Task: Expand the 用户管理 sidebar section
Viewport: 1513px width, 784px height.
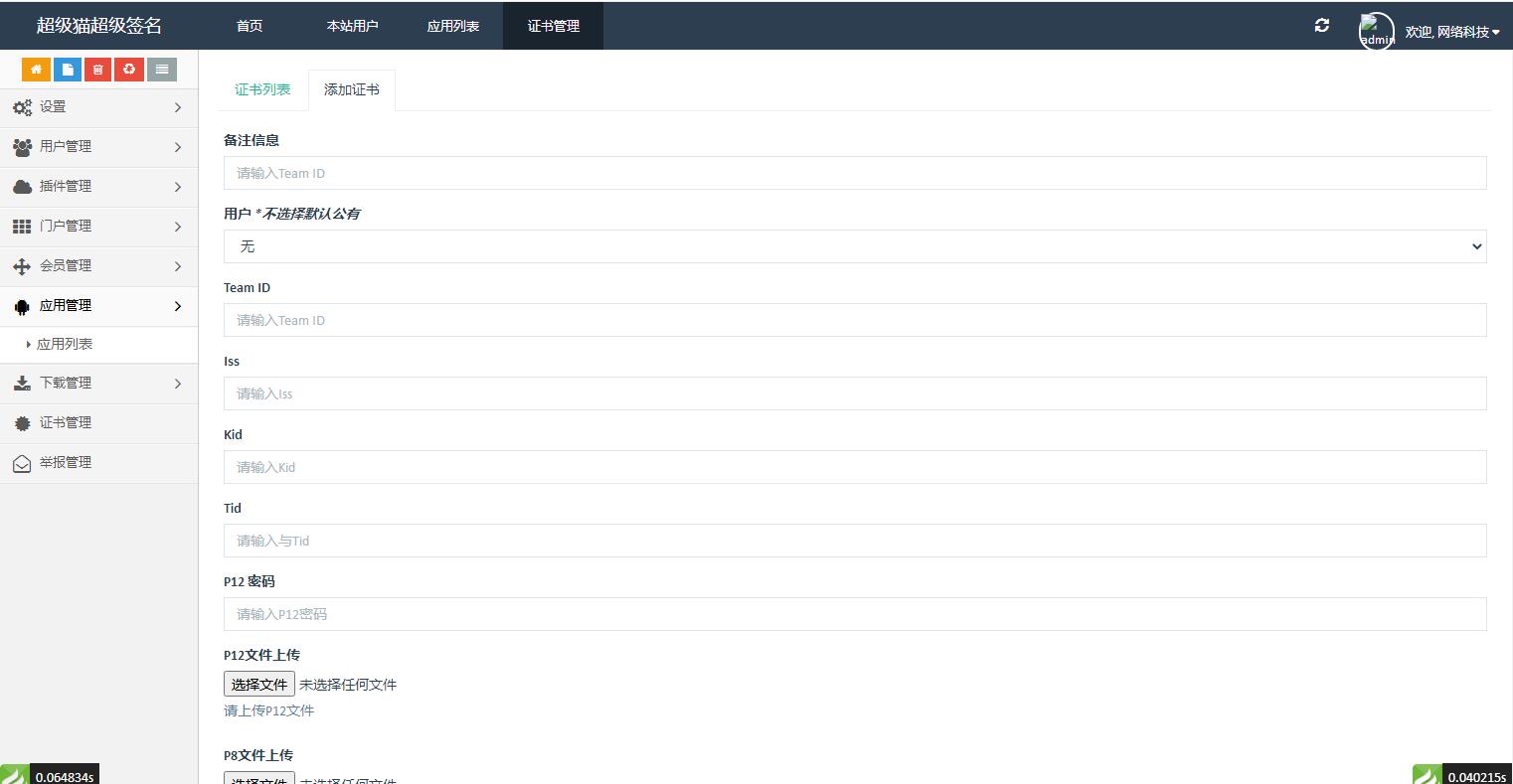Action: click(x=98, y=147)
